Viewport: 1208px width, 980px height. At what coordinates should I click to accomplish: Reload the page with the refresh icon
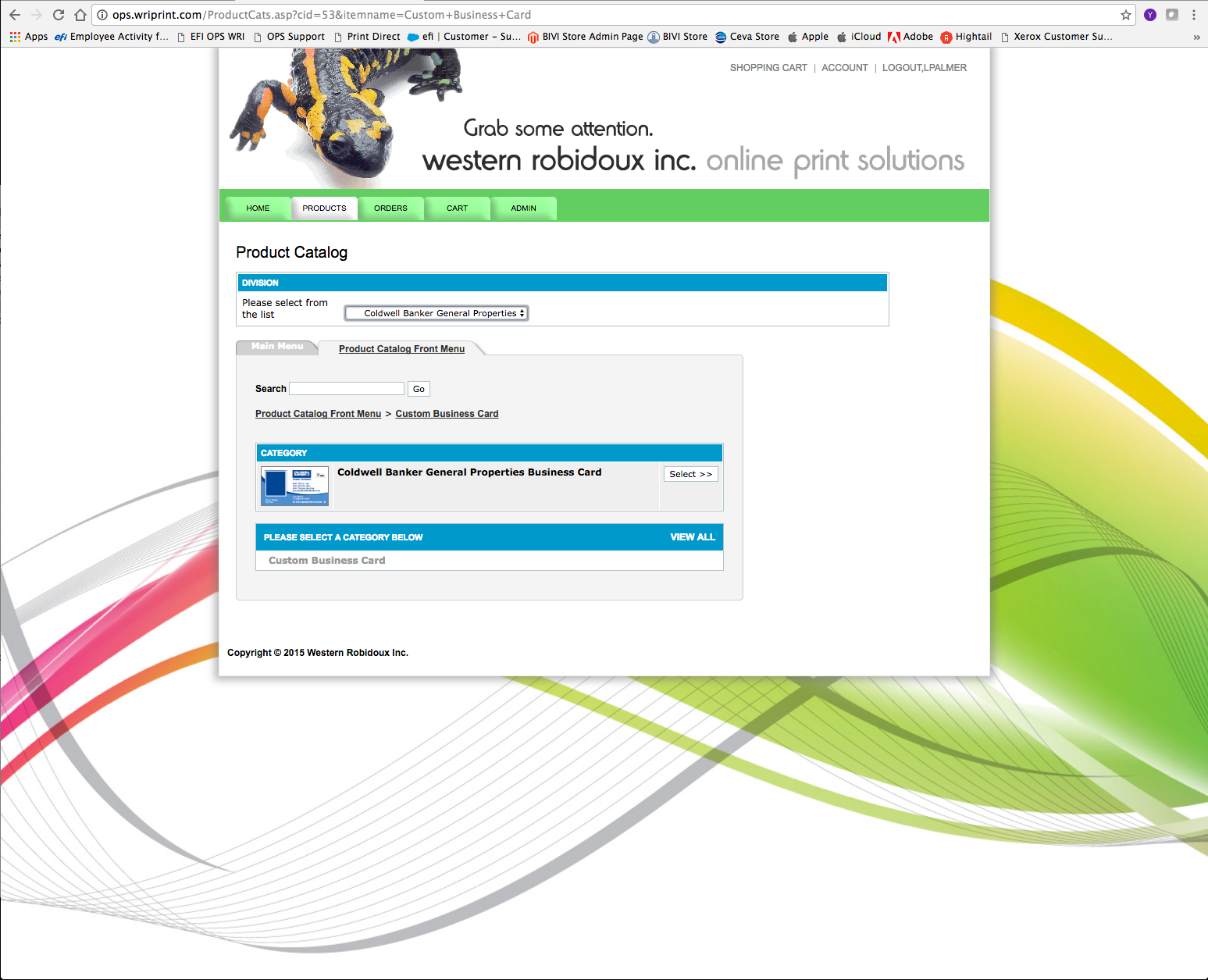point(59,15)
